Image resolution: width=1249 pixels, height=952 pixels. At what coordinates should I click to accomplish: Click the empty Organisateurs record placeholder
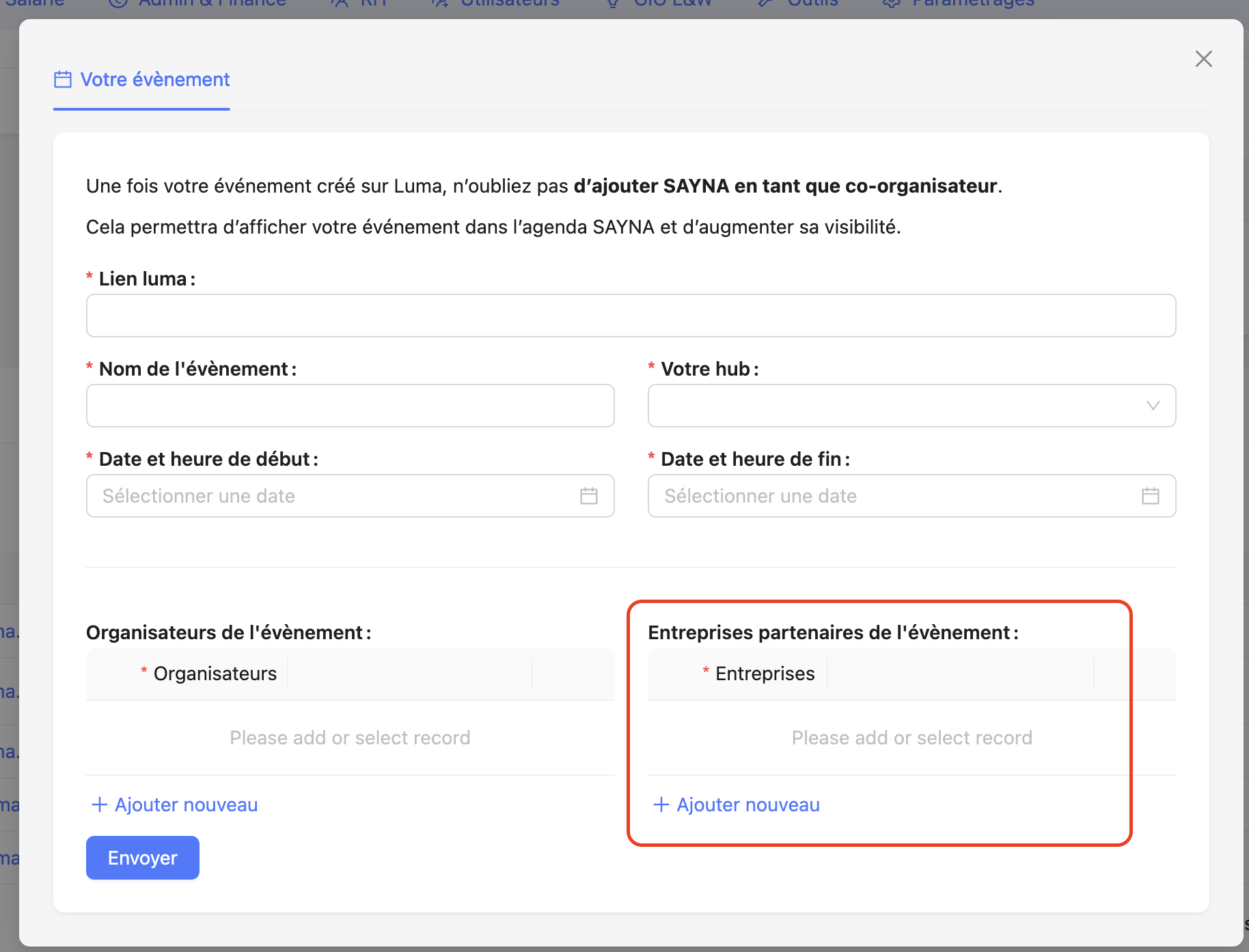pos(350,738)
